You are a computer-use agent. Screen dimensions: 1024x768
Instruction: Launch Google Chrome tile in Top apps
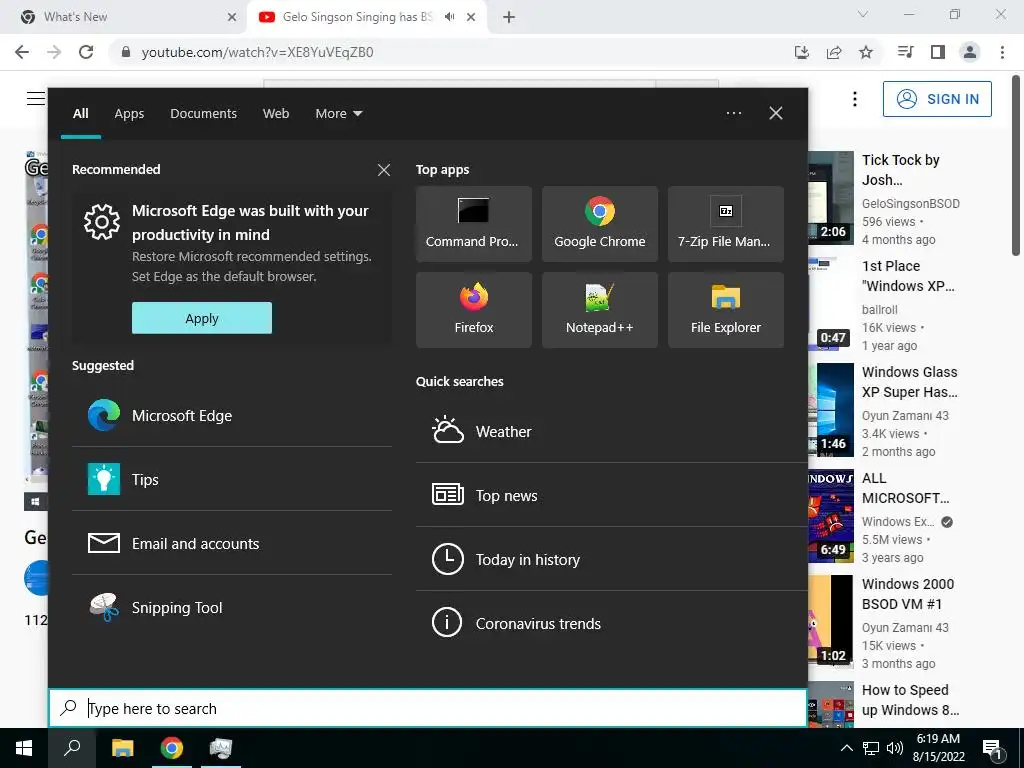tap(600, 224)
